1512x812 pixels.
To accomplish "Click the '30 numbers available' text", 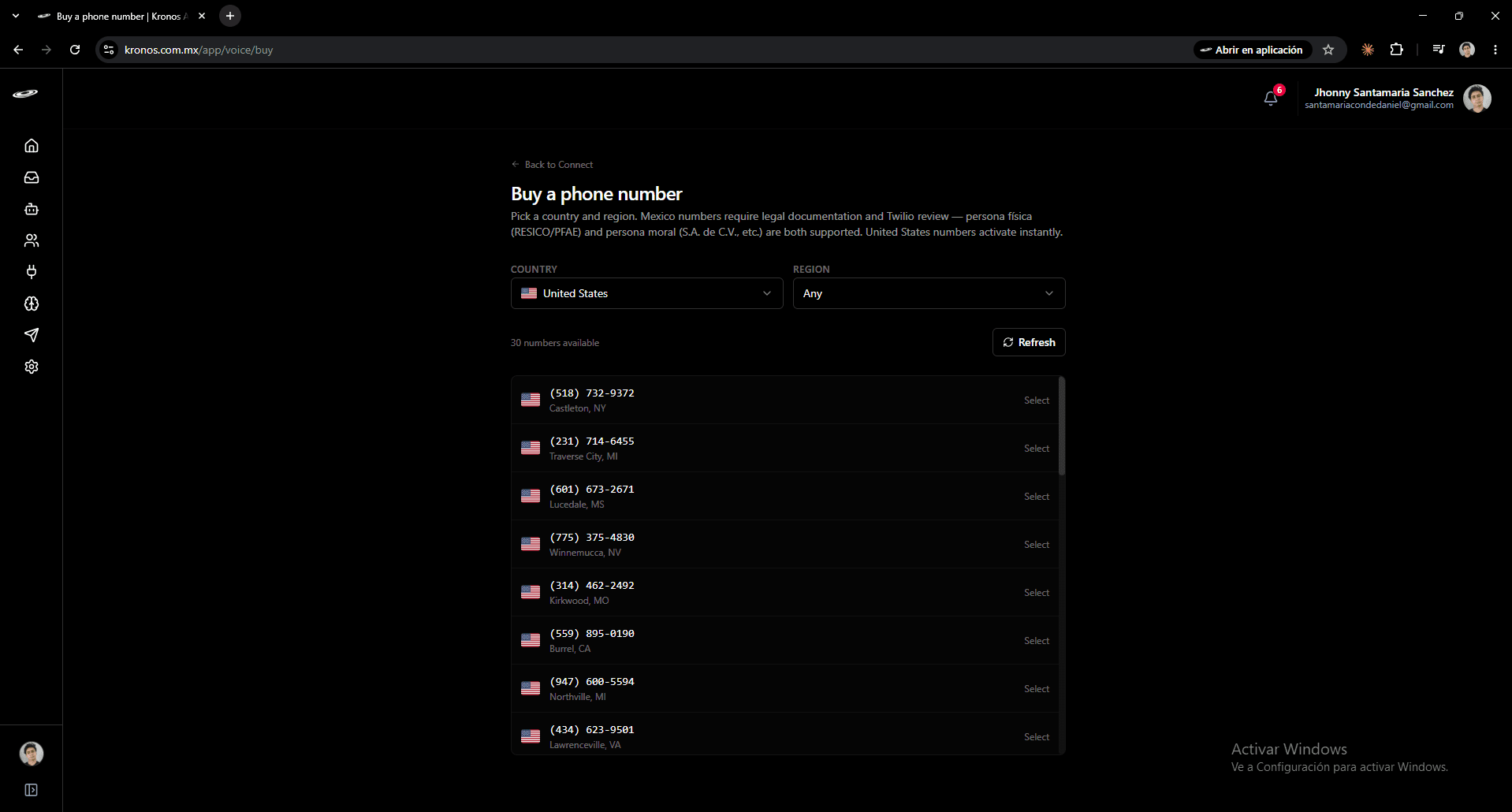I will point(555,343).
